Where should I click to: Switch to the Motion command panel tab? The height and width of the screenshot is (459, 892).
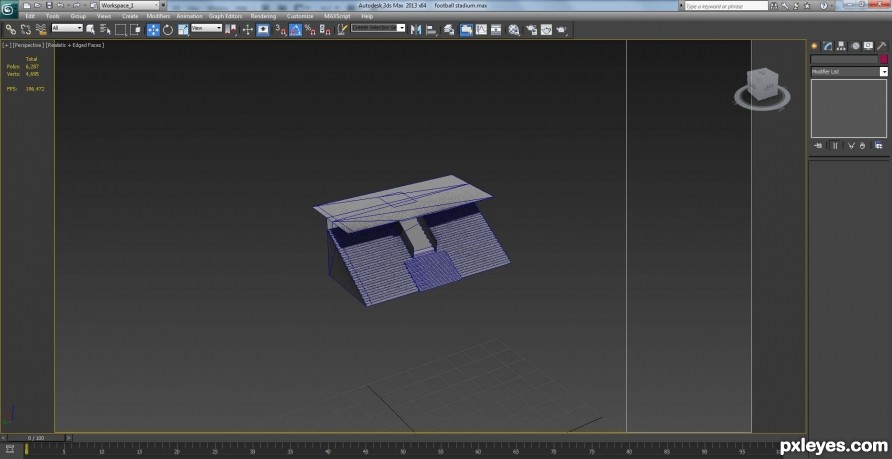(x=855, y=46)
